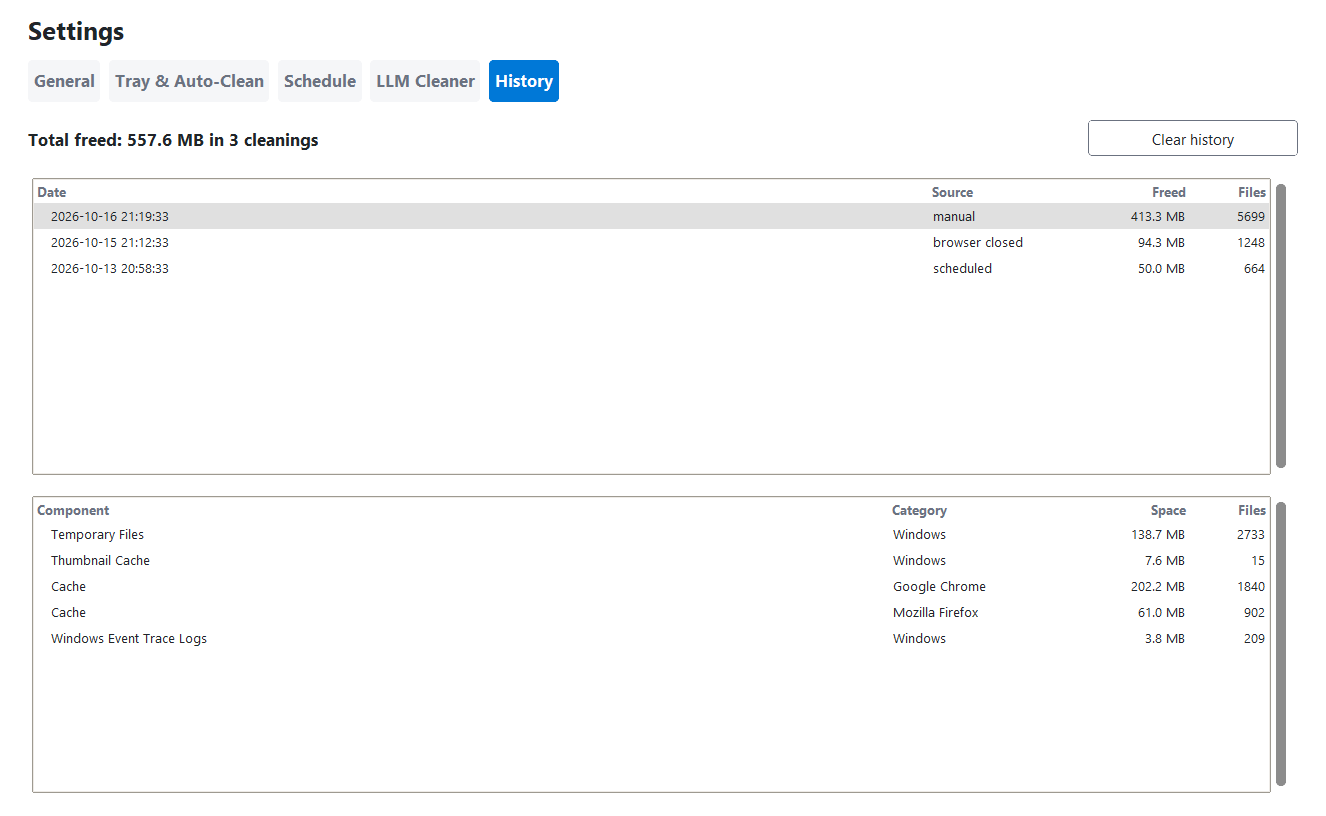Switch to the LLM Cleaner tab
Image resolution: width=1326 pixels, height=816 pixels.
(425, 81)
